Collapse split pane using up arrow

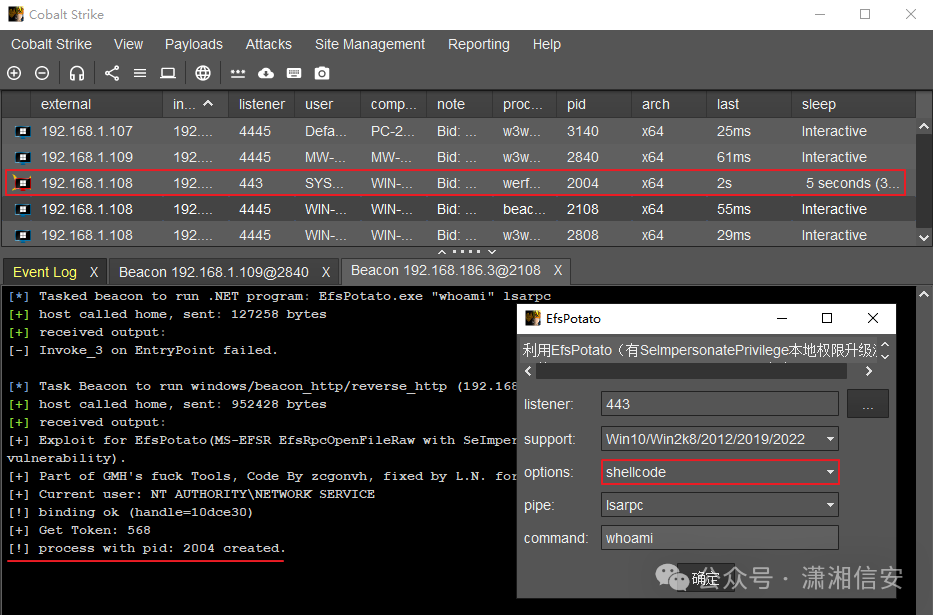click(x=442, y=252)
